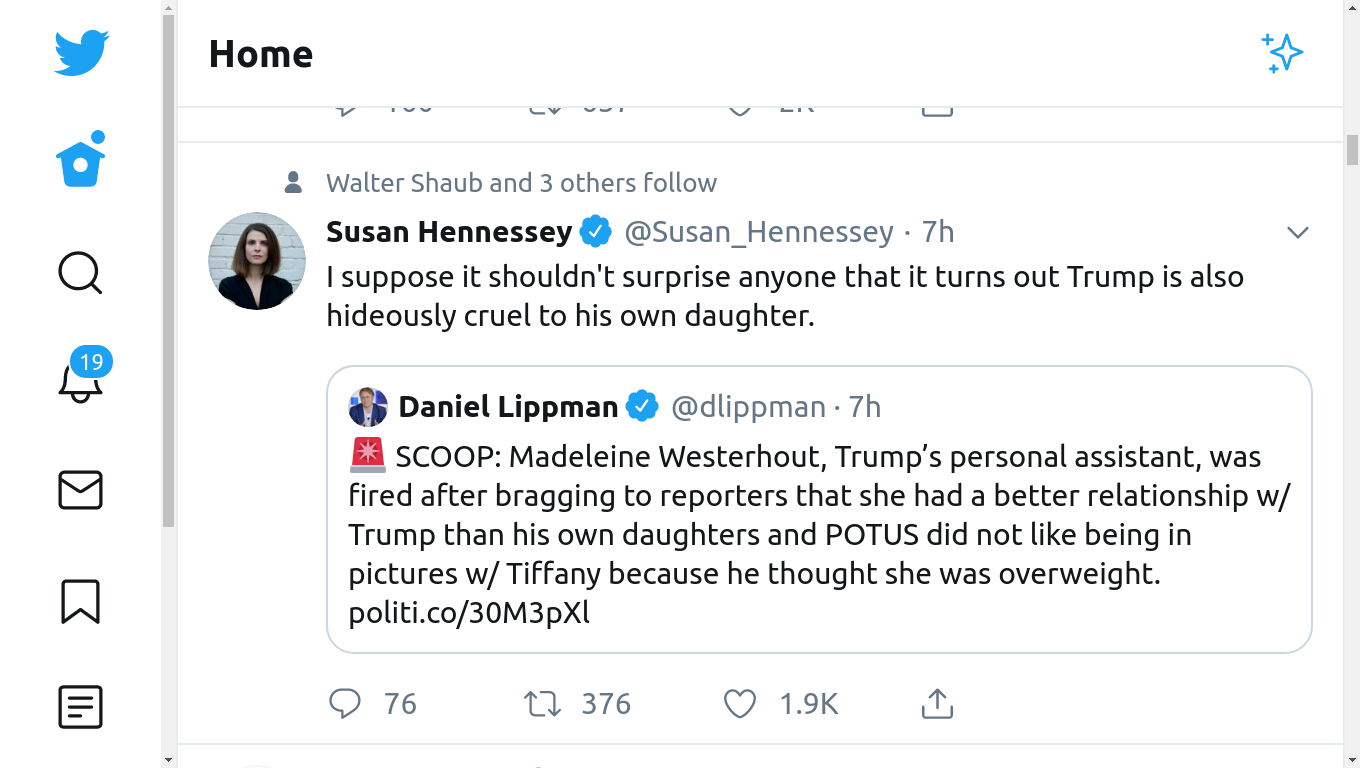
Task: Click the @Susan_Hennessey handle
Action: tap(759, 232)
